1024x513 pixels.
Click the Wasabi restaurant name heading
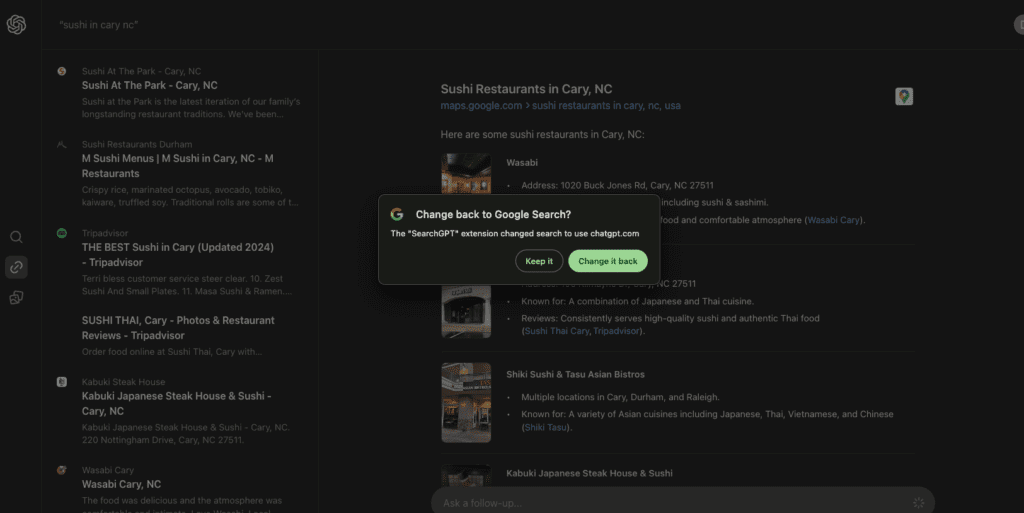tap(522, 163)
